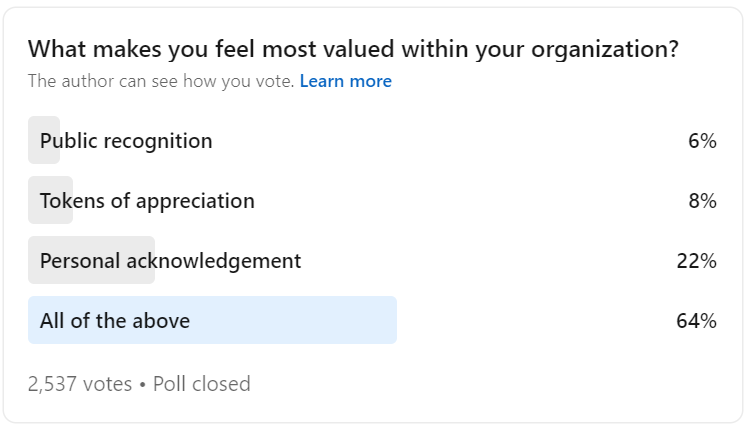This screenshot has height=429, width=749.
Task: Click the gray bar behind Personal acknowledgement
Action: click(91, 260)
